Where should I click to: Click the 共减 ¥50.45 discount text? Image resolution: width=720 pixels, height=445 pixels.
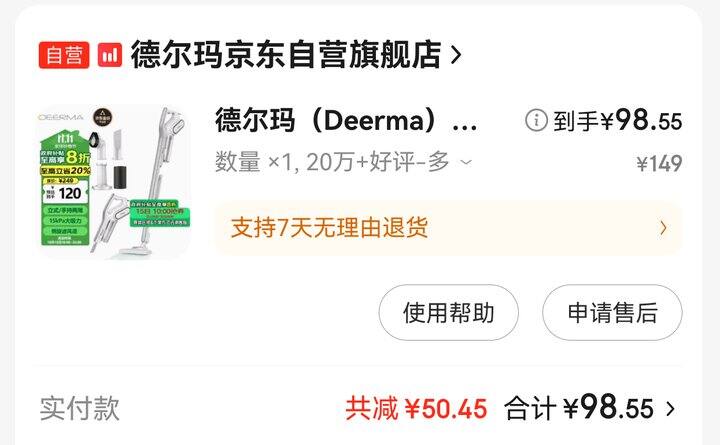click(416, 408)
